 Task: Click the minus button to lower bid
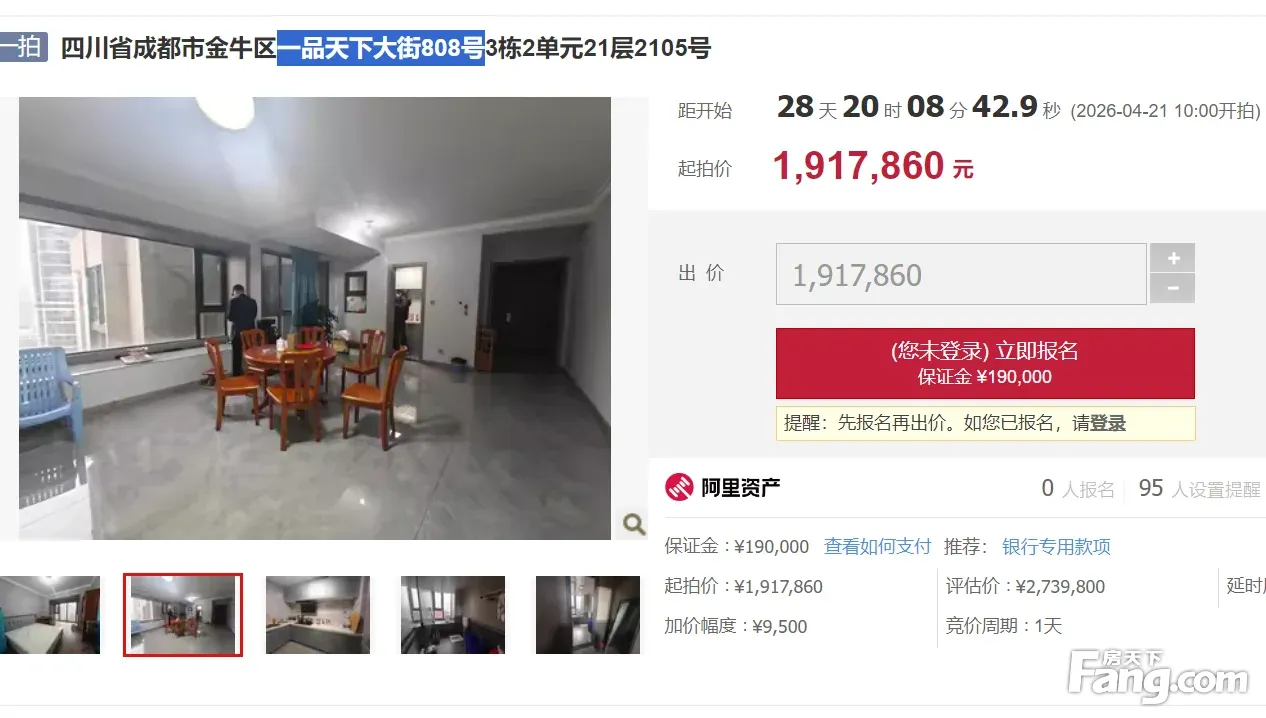(1173, 289)
